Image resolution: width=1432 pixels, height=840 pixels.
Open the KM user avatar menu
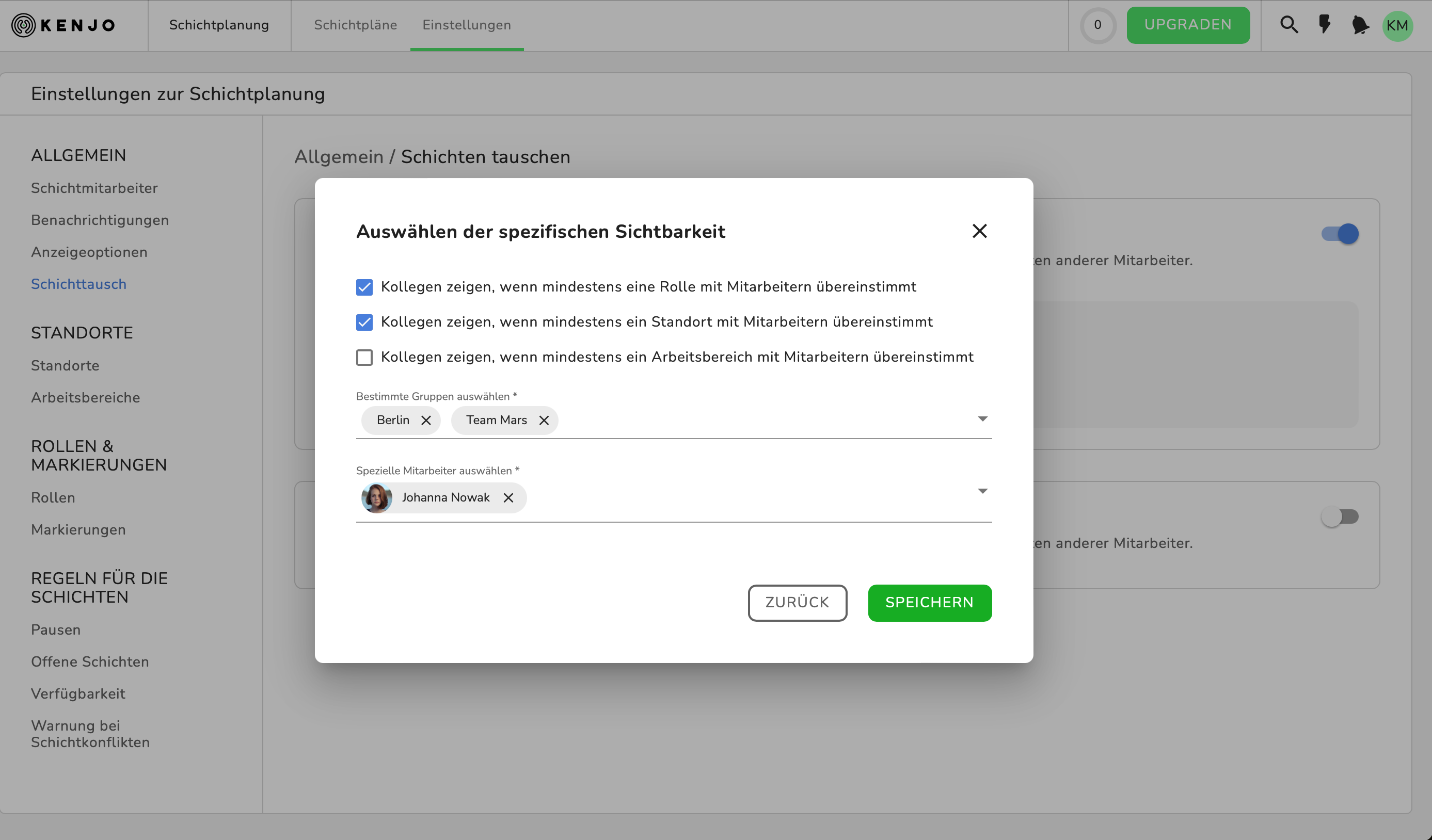tap(1397, 26)
